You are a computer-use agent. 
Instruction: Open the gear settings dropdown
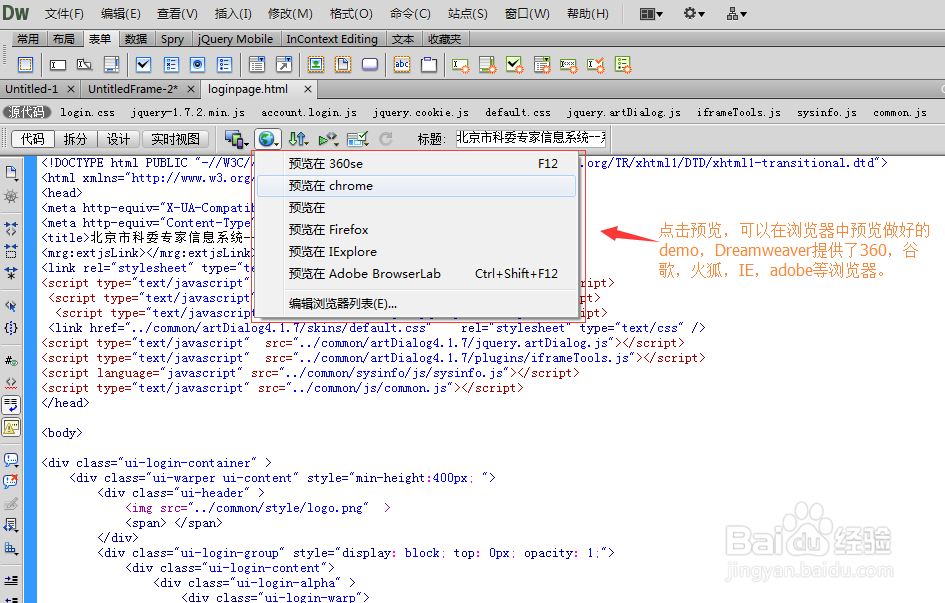(x=694, y=13)
